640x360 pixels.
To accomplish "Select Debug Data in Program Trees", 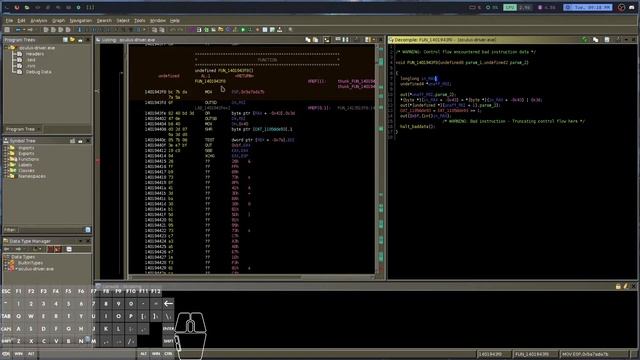I will tap(39, 72).
